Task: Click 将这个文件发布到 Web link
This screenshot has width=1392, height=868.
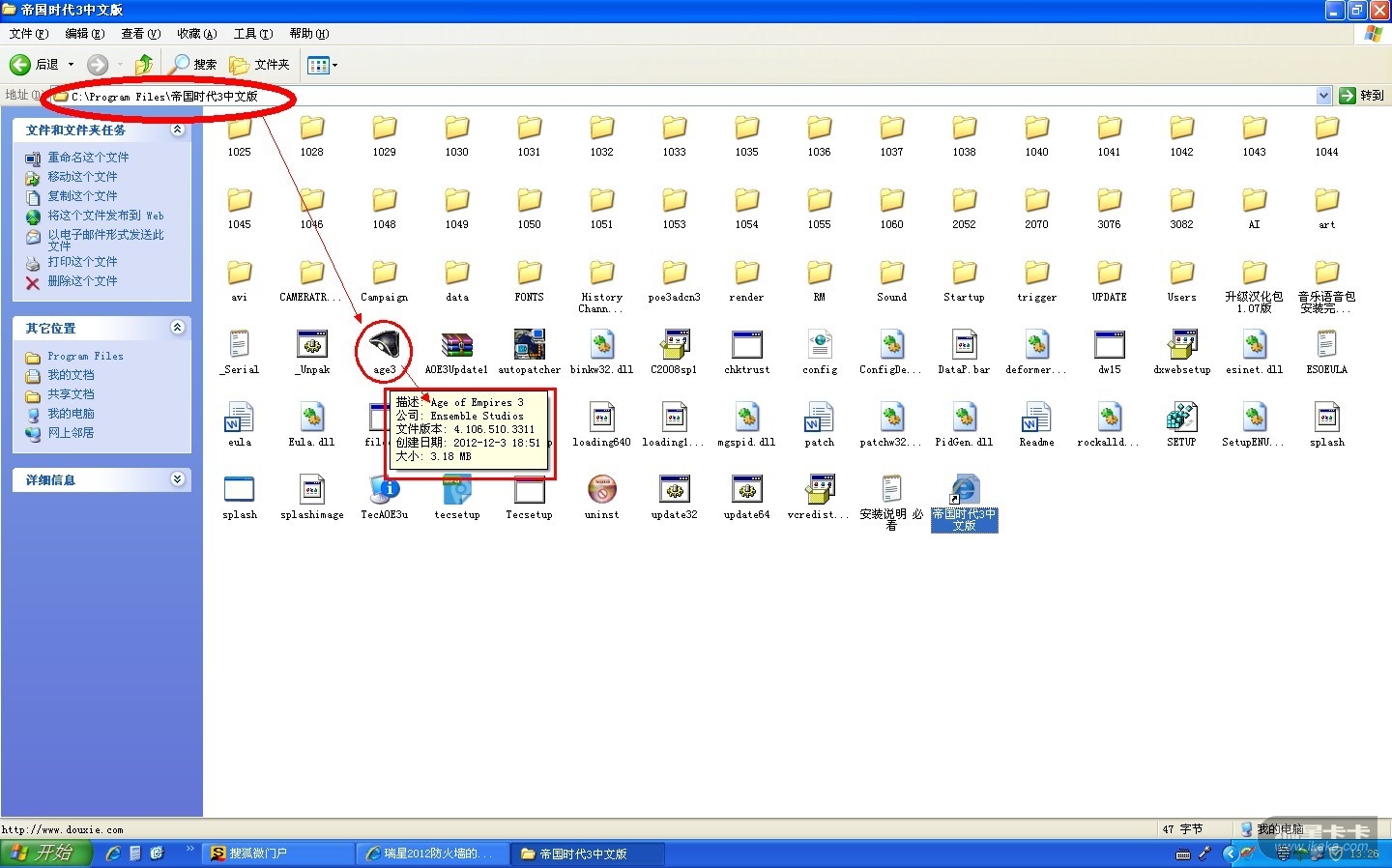Action: point(105,216)
